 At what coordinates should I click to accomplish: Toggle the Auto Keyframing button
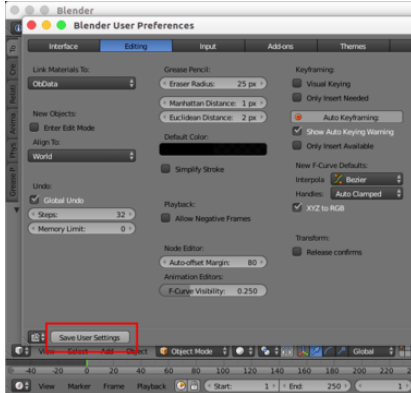pyautogui.click(x=347, y=117)
